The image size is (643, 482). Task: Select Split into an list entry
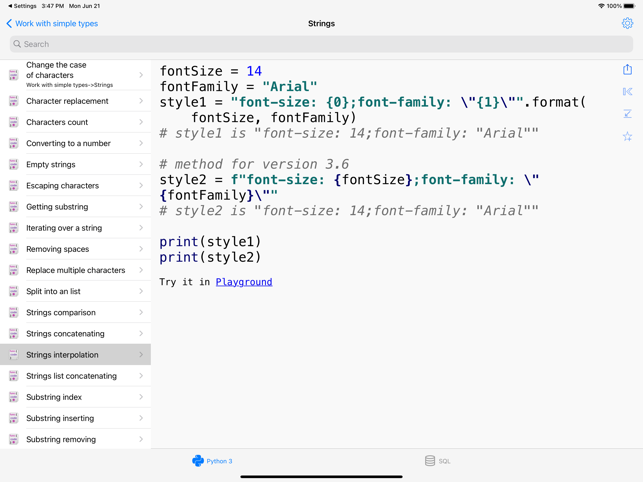[x=53, y=292]
